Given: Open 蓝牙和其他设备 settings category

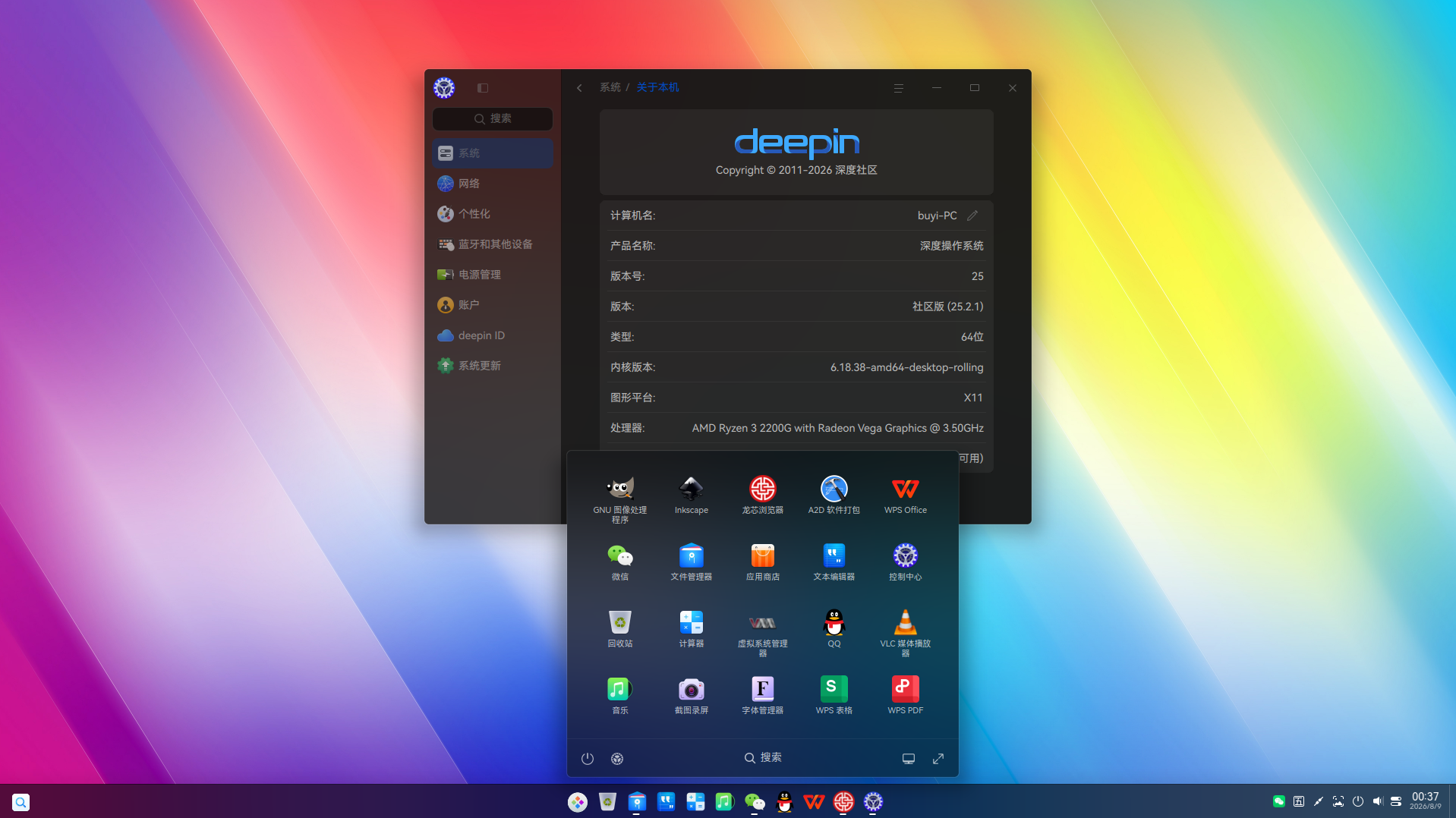Looking at the screenshot, I should [493, 244].
